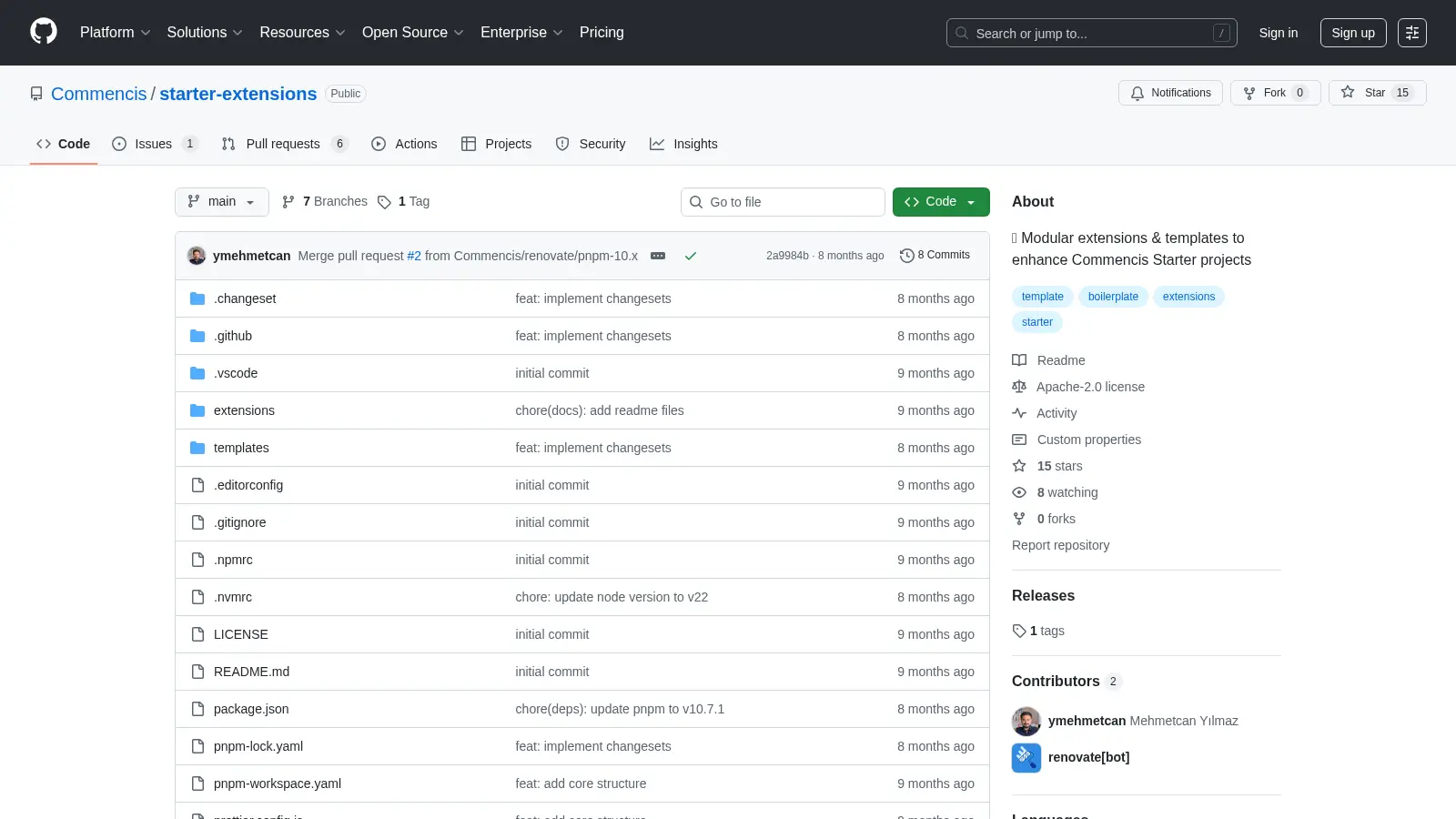
Task: Switch to the Security tab
Action: point(591,144)
